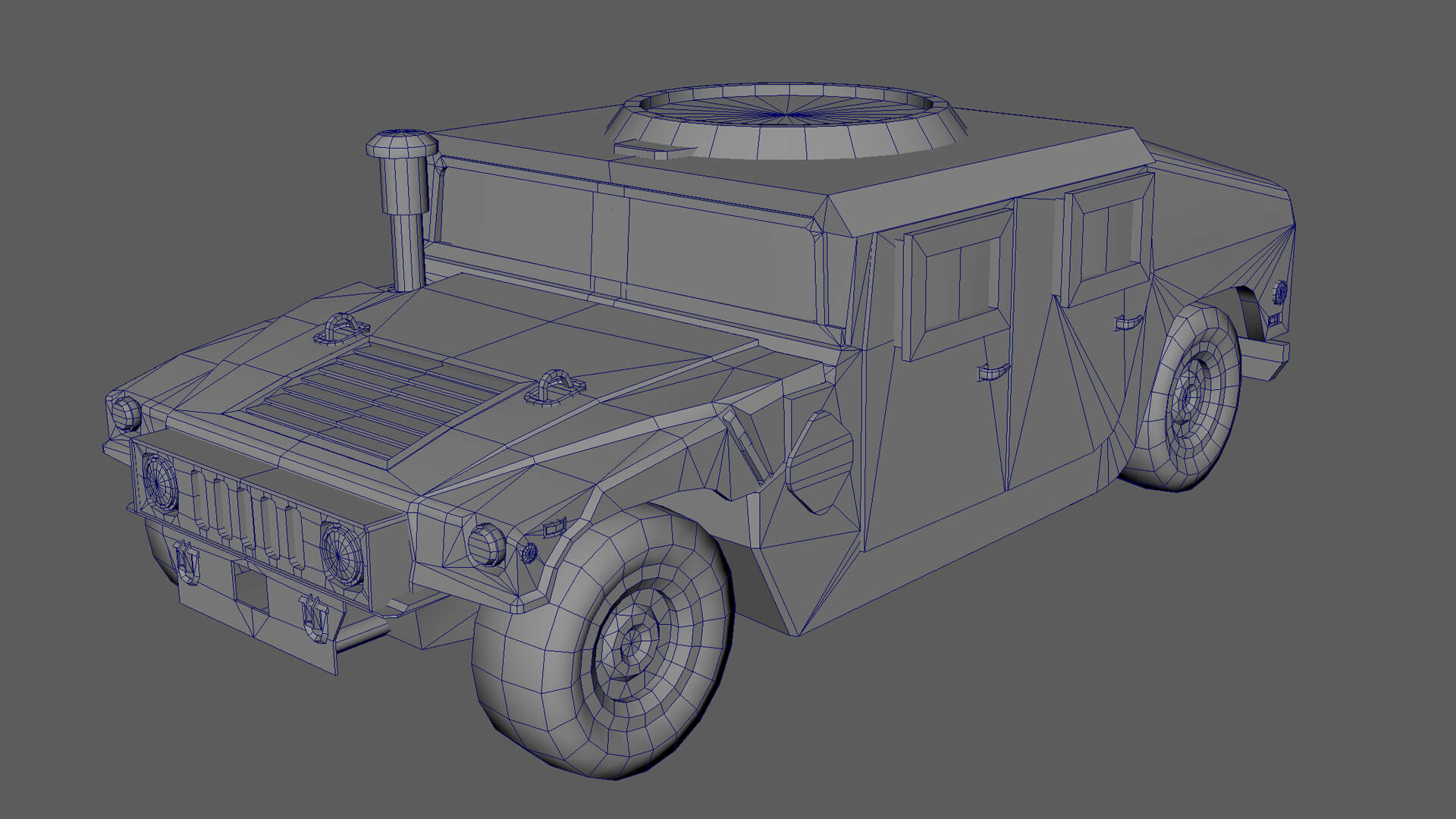Select the rear door handle

[1128, 322]
